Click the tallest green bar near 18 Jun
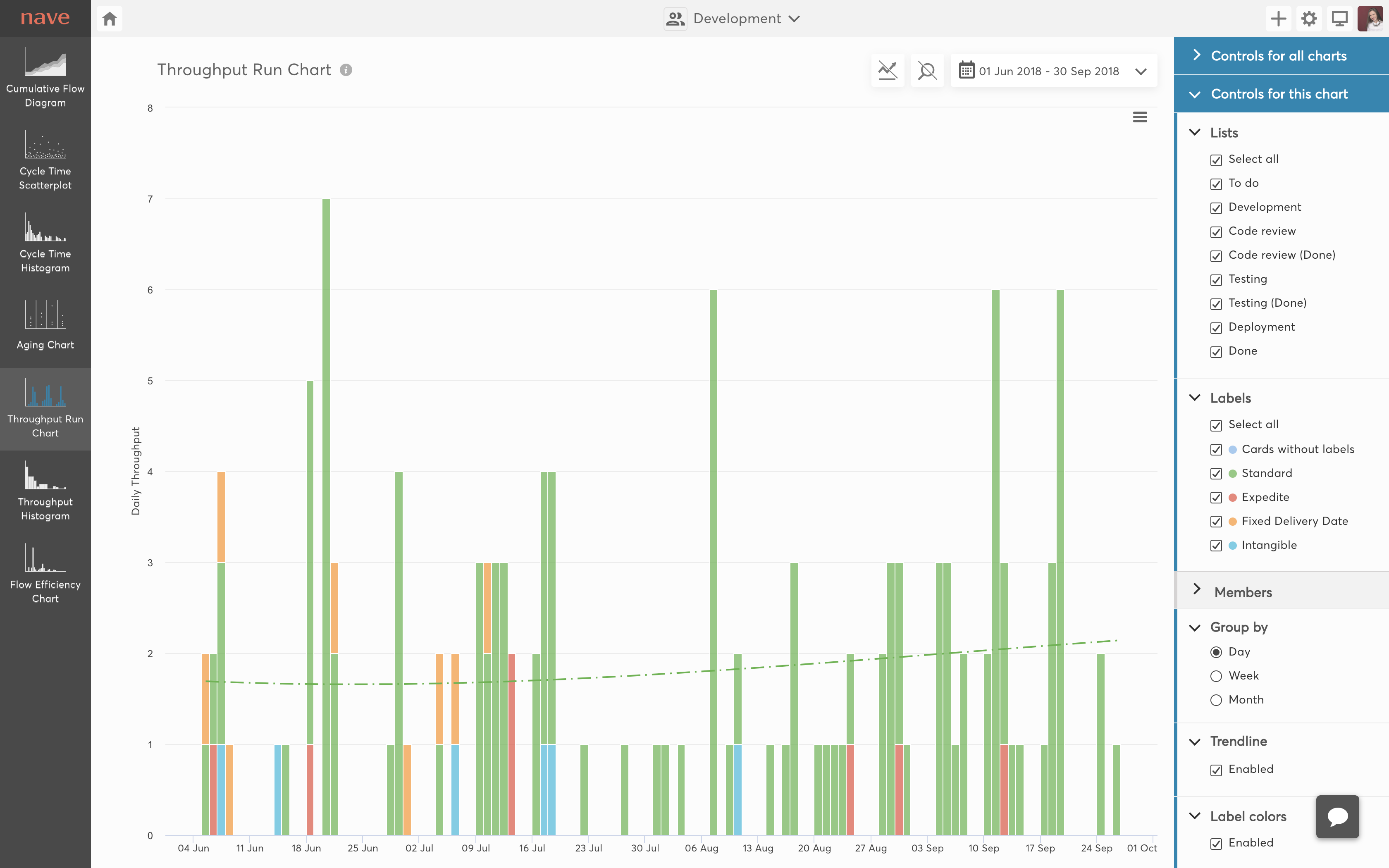This screenshot has height=868, width=1389. point(326,459)
